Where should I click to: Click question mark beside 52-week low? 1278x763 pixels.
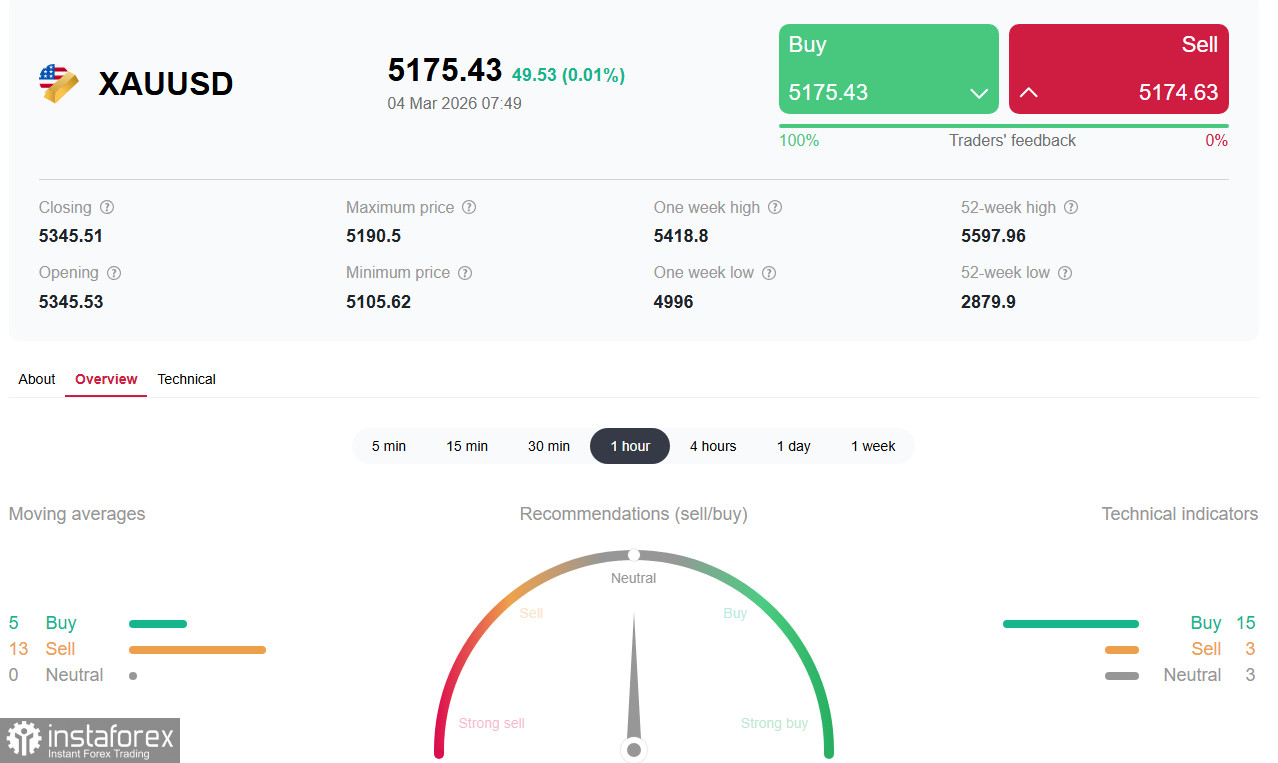coord(1065,273)
